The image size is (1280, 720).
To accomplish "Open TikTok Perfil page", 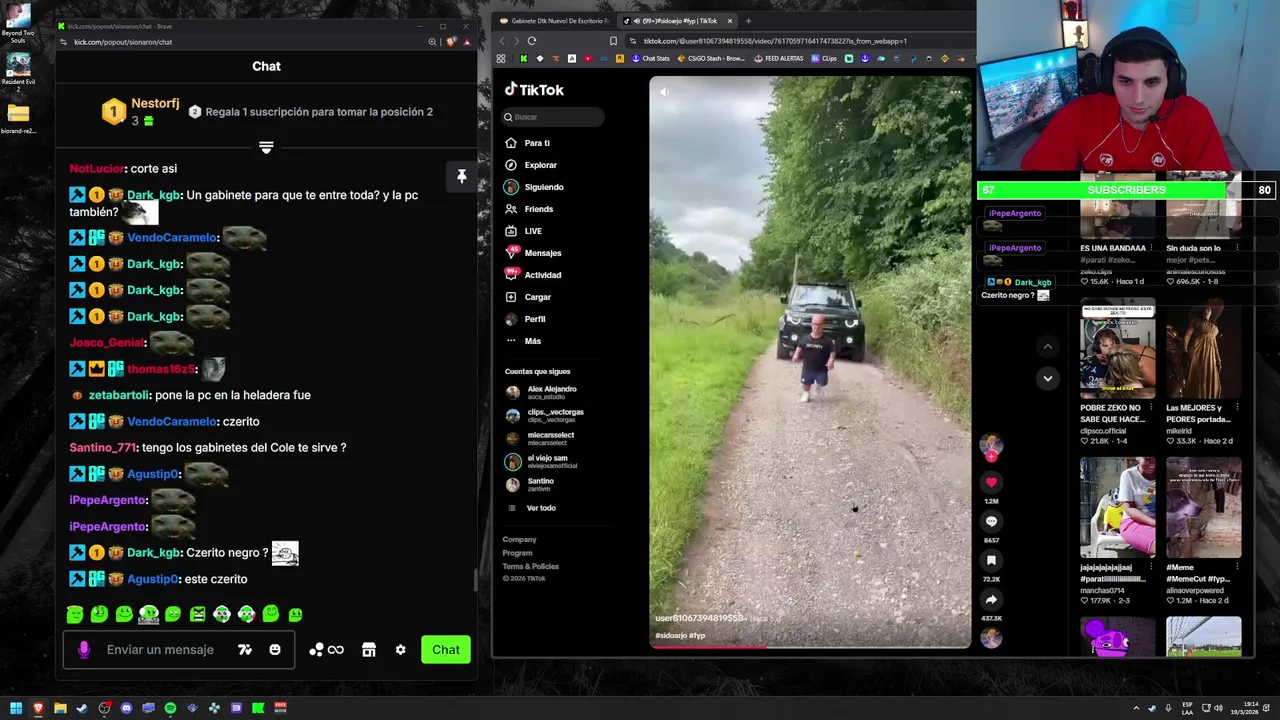I will coord(525,319).
